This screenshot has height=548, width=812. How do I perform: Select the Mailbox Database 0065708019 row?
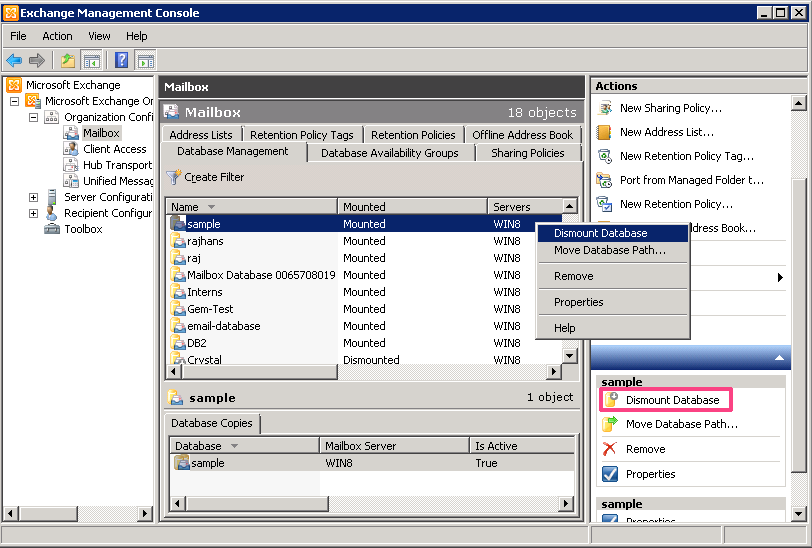point(365,275)
